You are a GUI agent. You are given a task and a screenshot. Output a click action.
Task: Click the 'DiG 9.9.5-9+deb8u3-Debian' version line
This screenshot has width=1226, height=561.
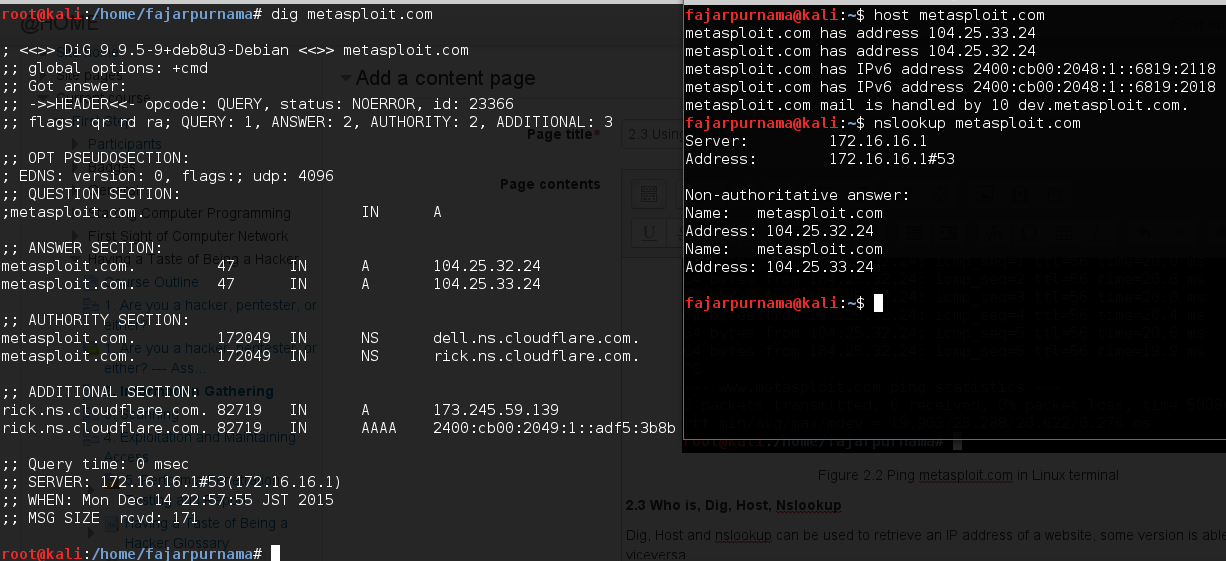(235, 50)
